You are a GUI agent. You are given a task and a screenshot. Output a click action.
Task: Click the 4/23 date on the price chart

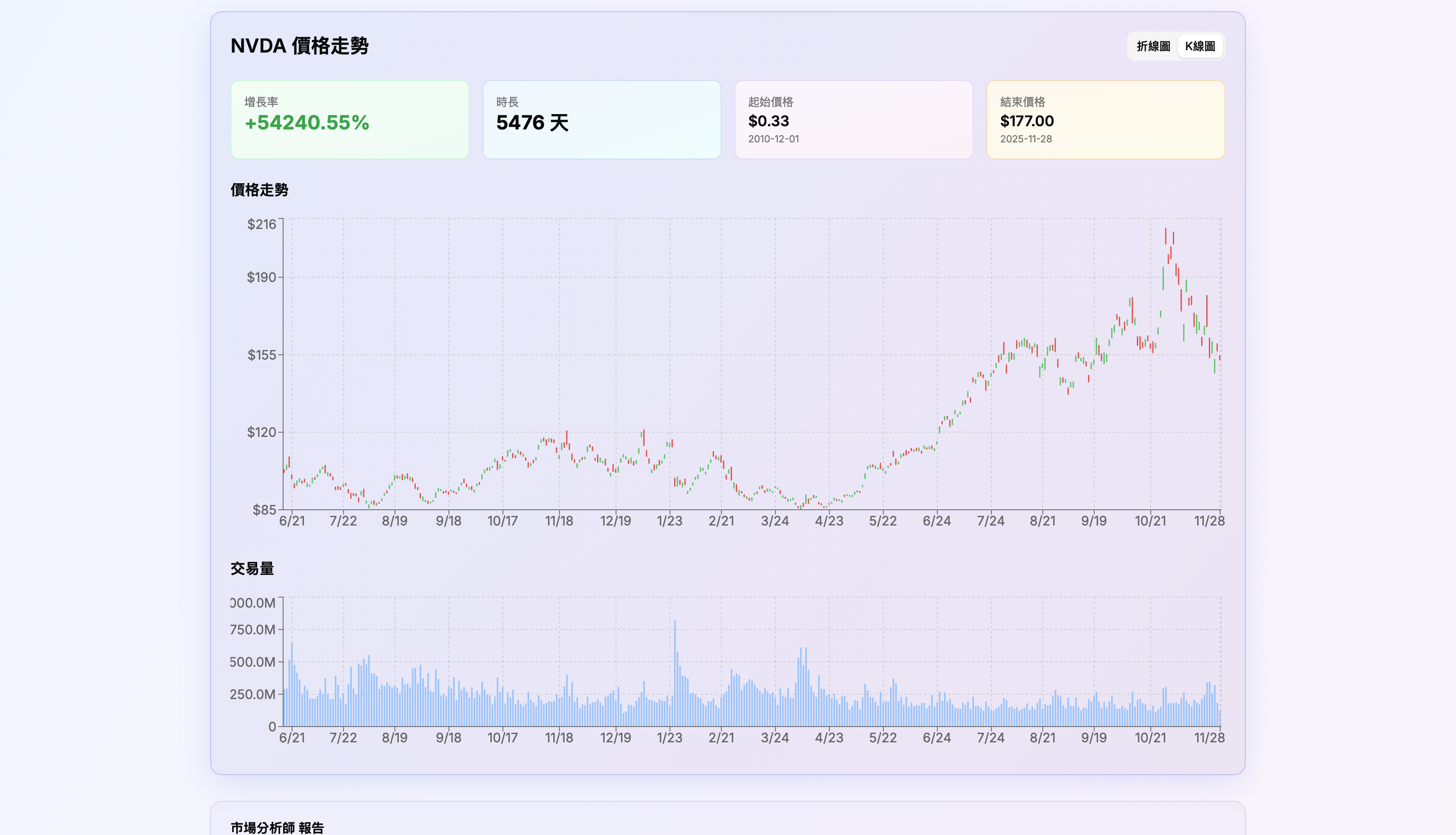pyautogui.click(x=829, y=521)
